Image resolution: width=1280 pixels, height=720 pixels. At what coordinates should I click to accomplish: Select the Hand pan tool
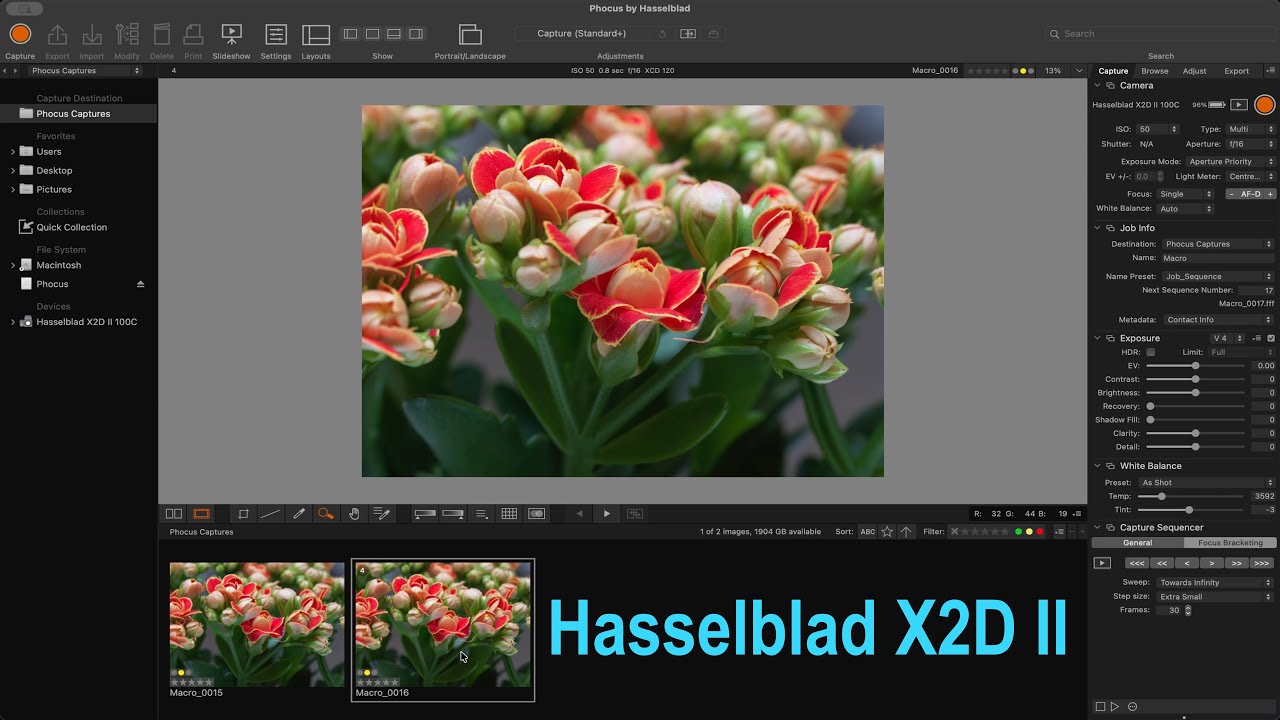[x=354, y=514]
